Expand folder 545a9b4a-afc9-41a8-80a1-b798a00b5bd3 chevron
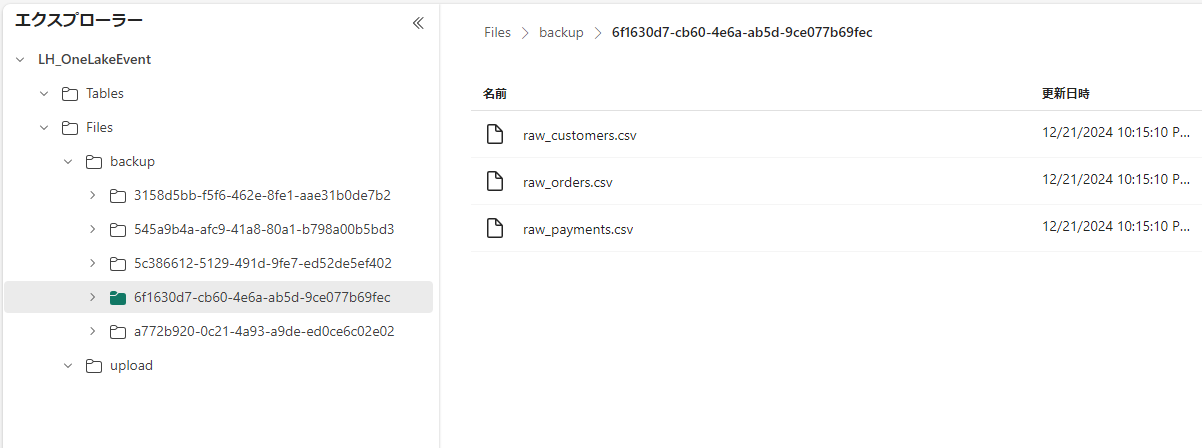 pos(92,229)
